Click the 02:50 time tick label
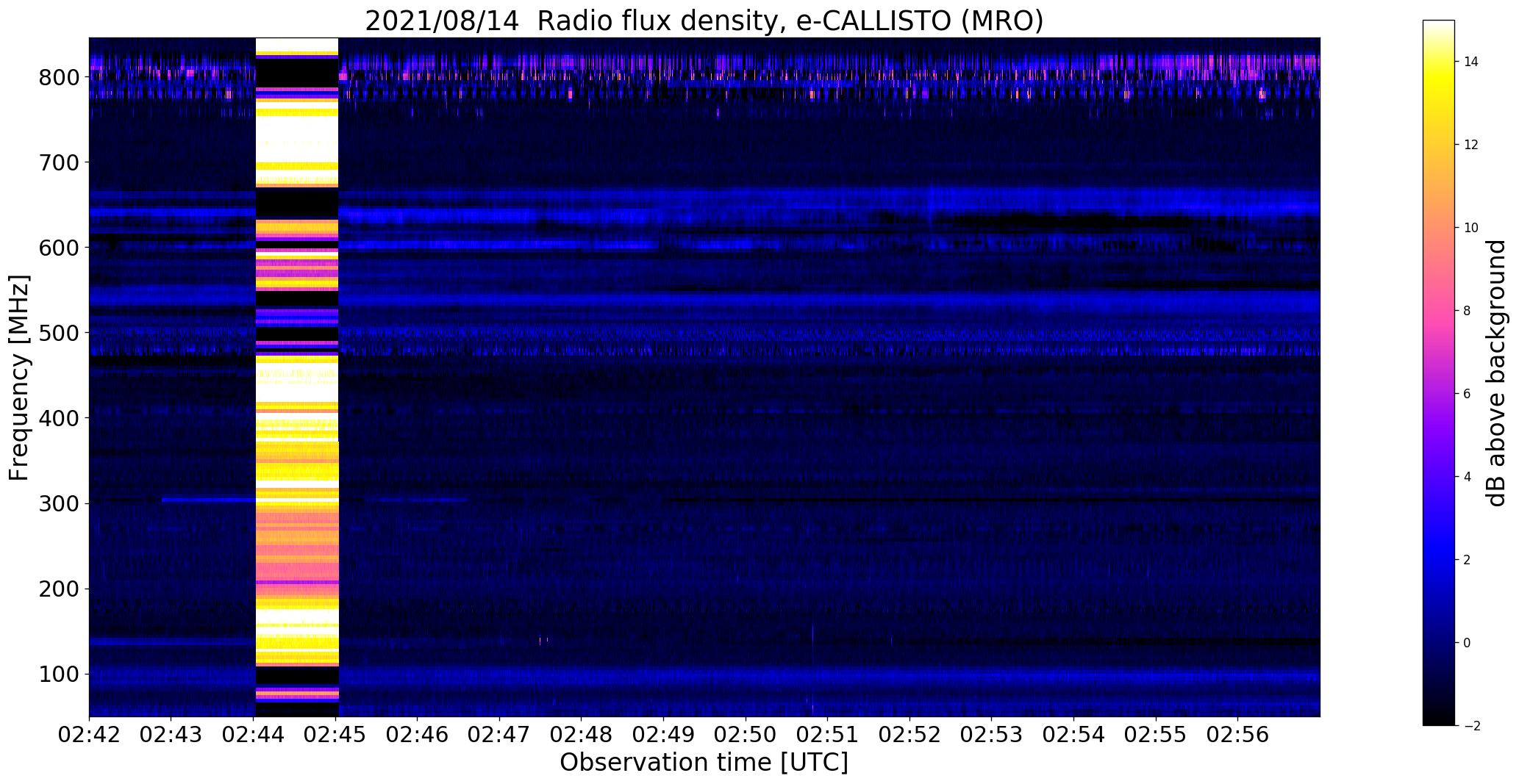 746,735
